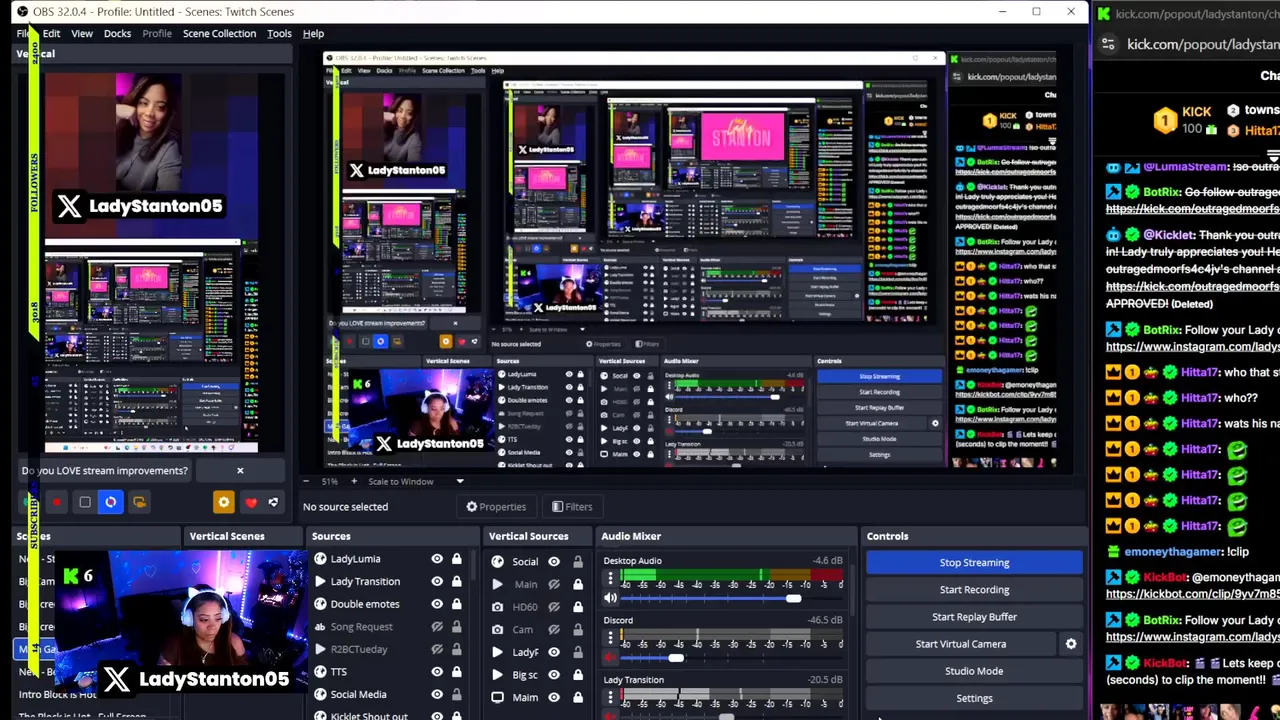1280x720 pixels.
Task: Click Desktop Audio volume slider handle
Action: click(x=793, y=598)
